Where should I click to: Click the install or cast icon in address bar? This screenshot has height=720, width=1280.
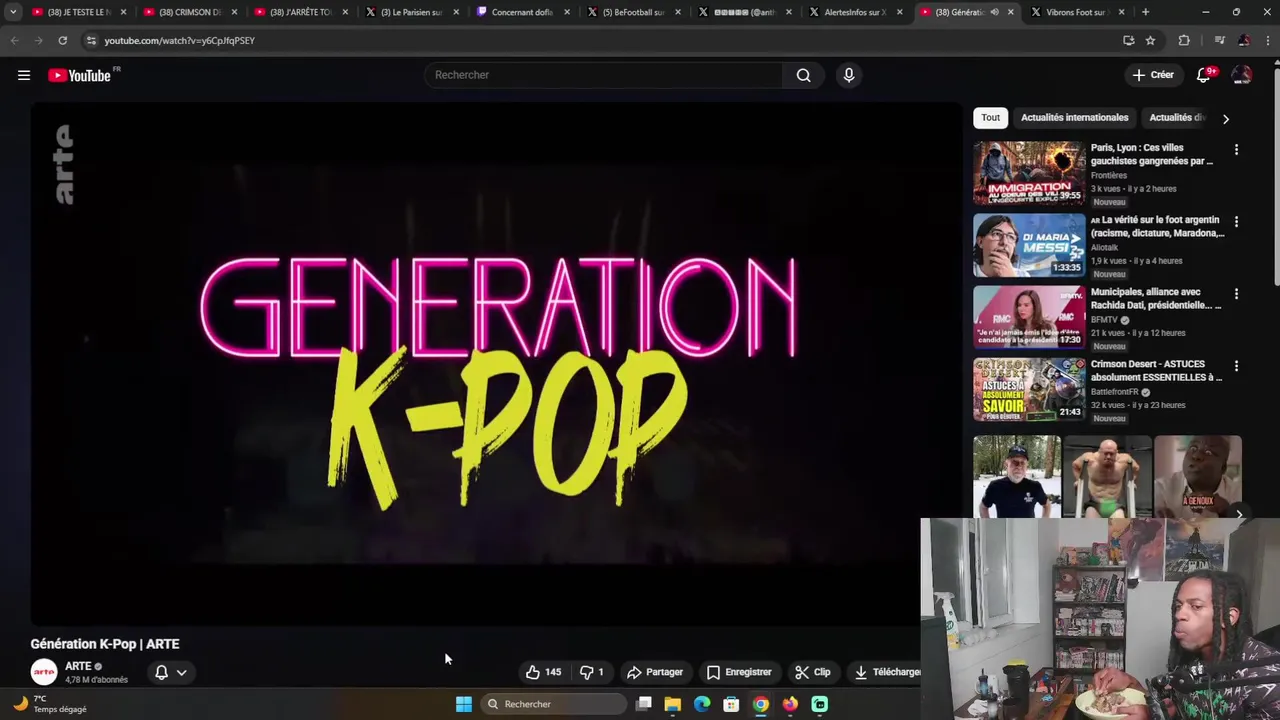[x=1128, y=40]
